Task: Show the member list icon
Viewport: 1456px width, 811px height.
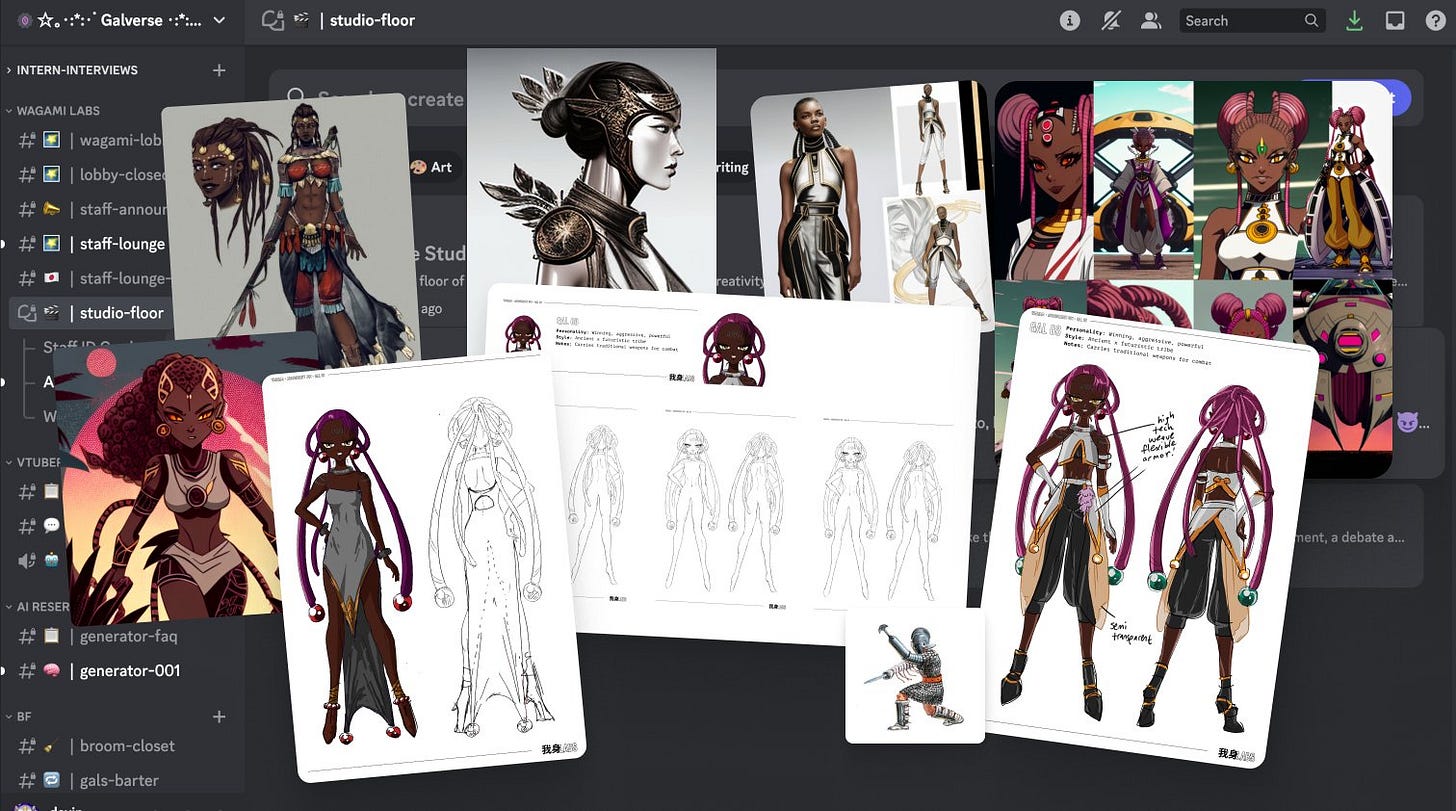Action: click(x=1151, y=20)
